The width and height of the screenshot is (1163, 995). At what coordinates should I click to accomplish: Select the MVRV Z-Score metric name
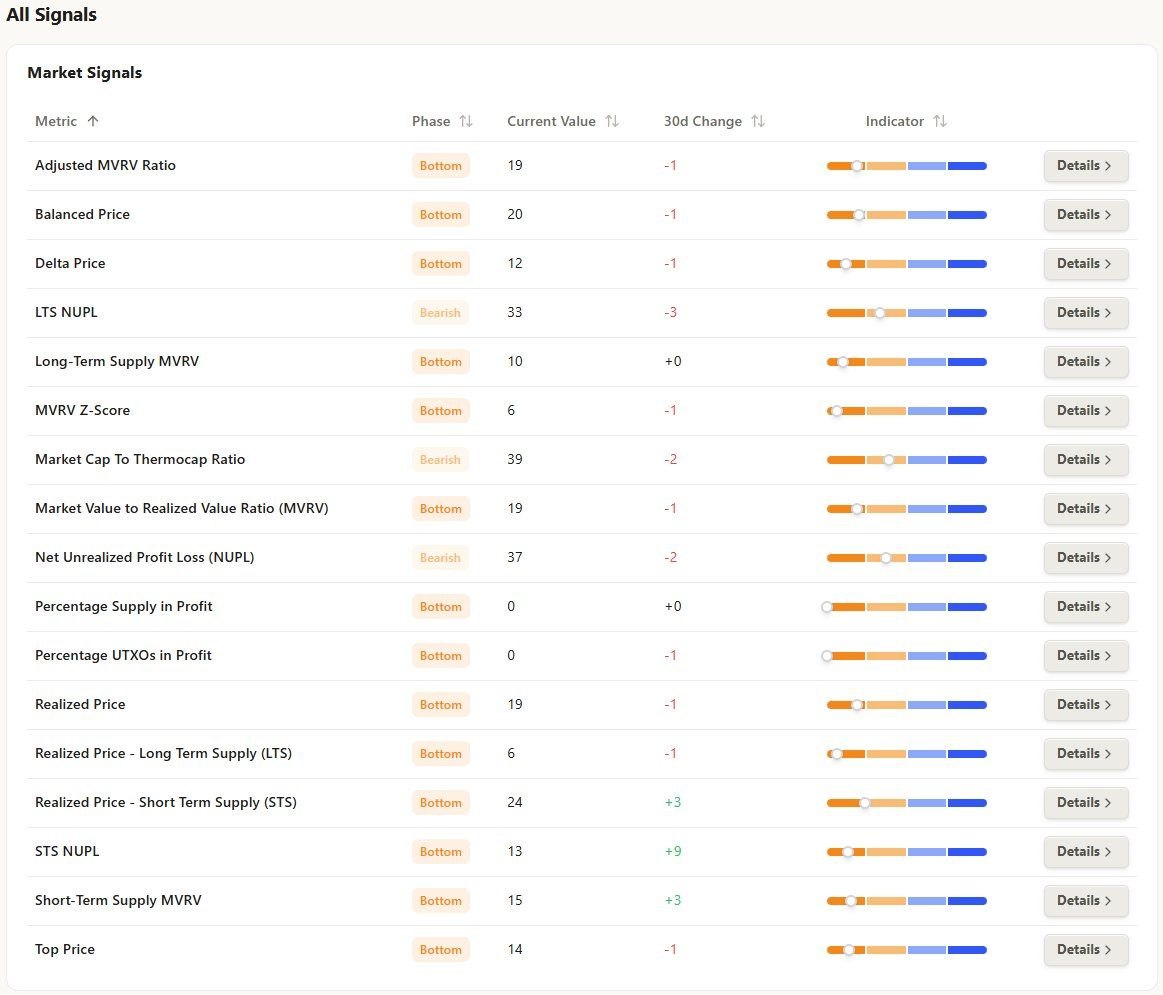point(82,410)
